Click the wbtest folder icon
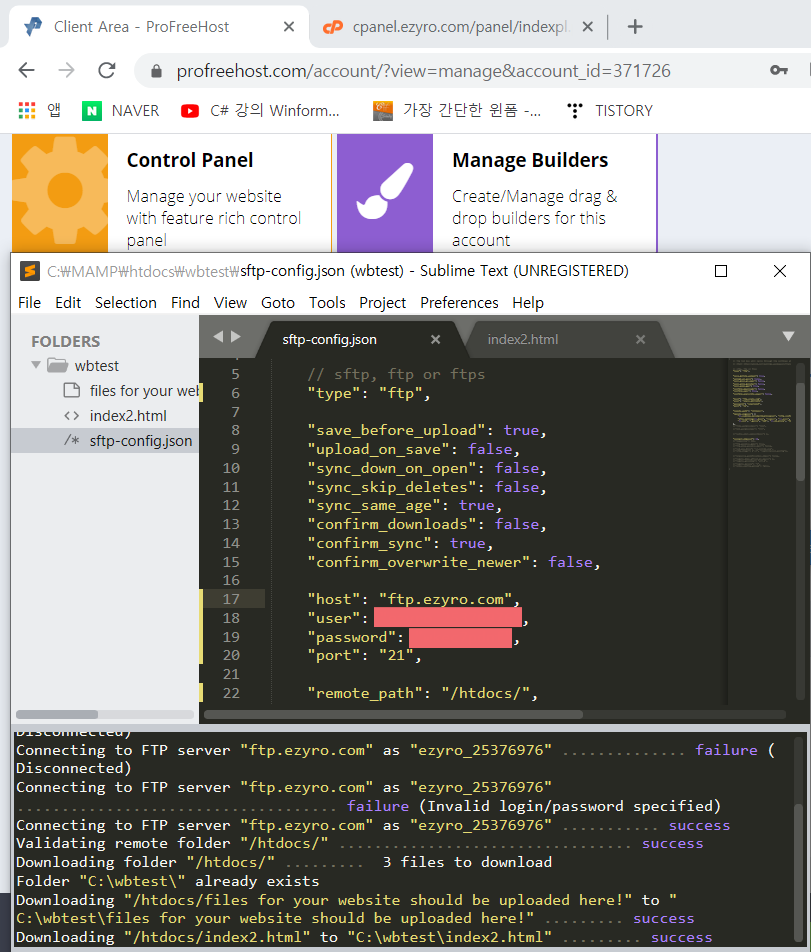Image resolution: width=811 pixels, height=952 pixels. tap(58, 365)
